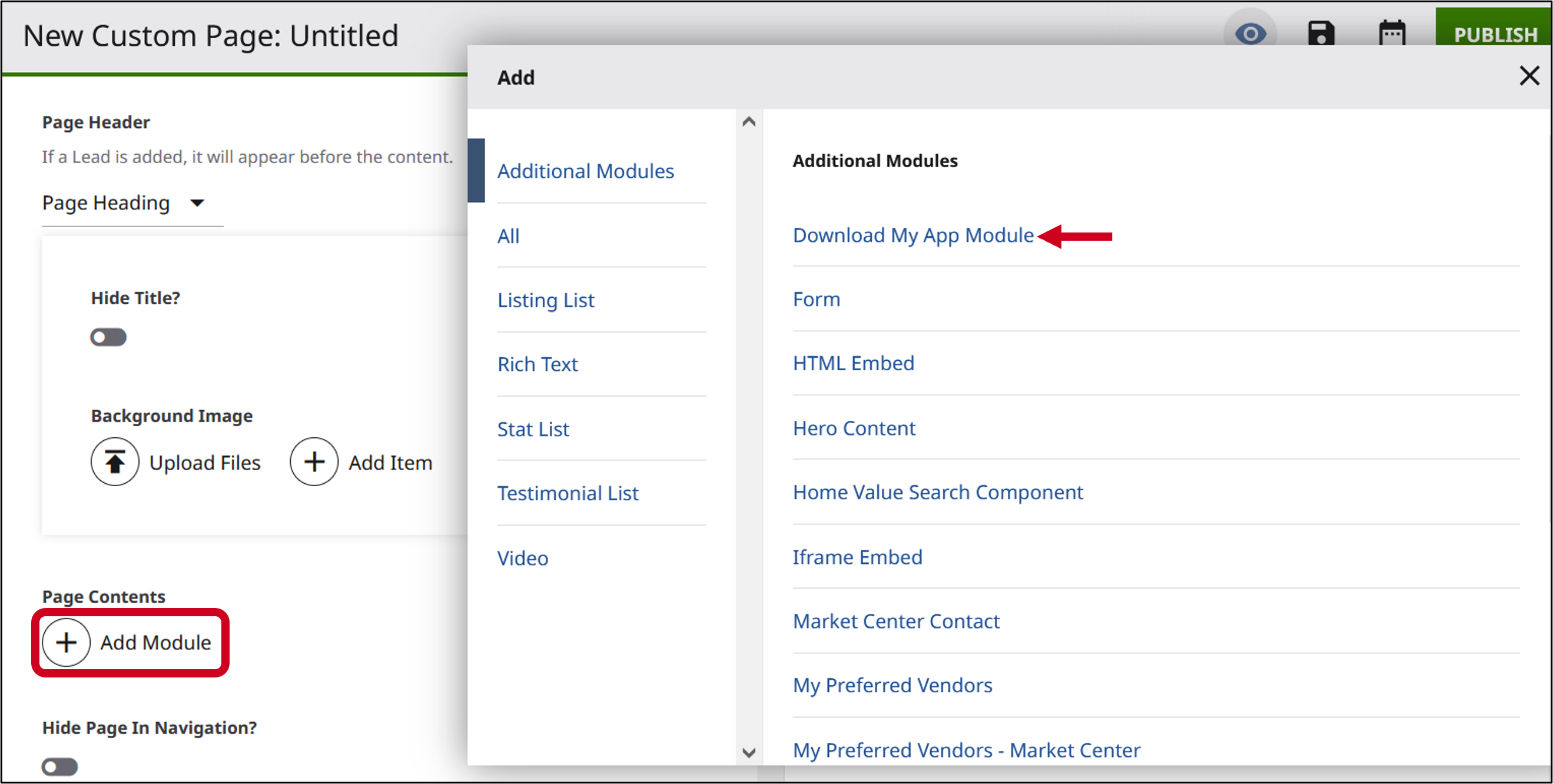Select the Listing List category
The width and height of the screenshot is (1553, 784).
(546, 300)
